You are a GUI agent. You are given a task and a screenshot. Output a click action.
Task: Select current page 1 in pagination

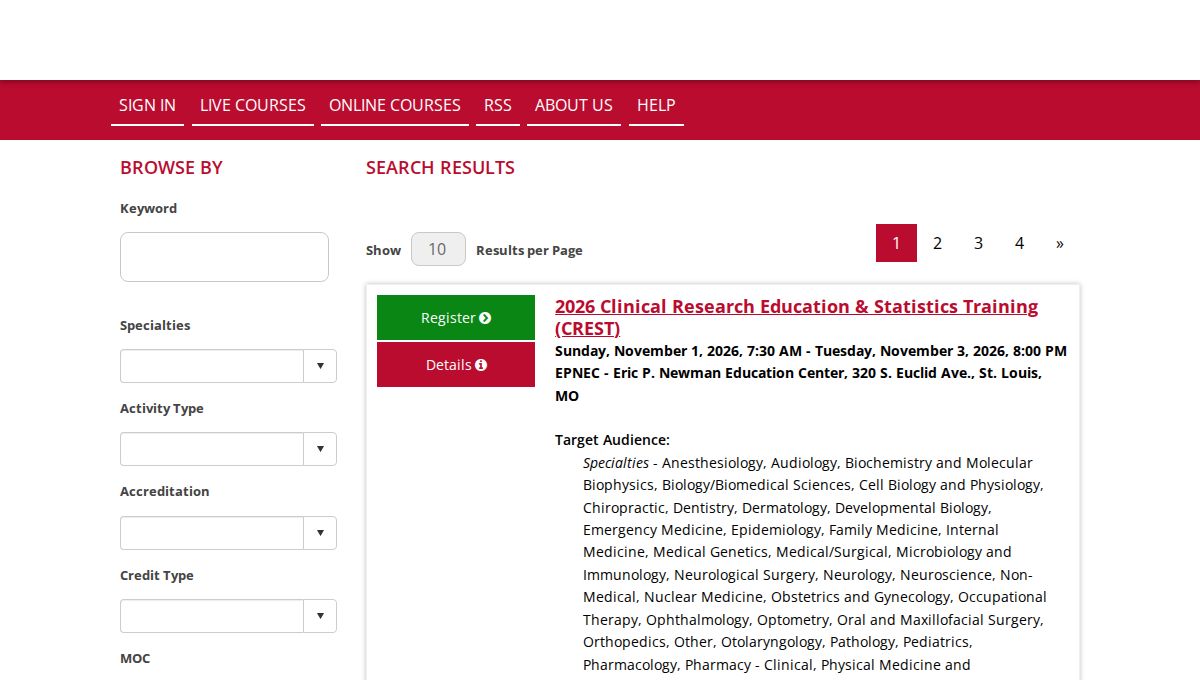point(896,243)
